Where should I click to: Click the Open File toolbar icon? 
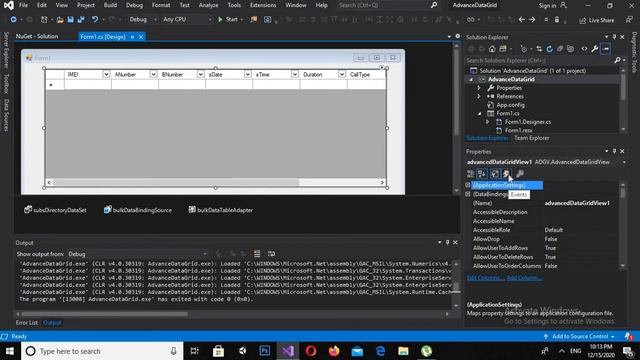[x=60, y=19]
